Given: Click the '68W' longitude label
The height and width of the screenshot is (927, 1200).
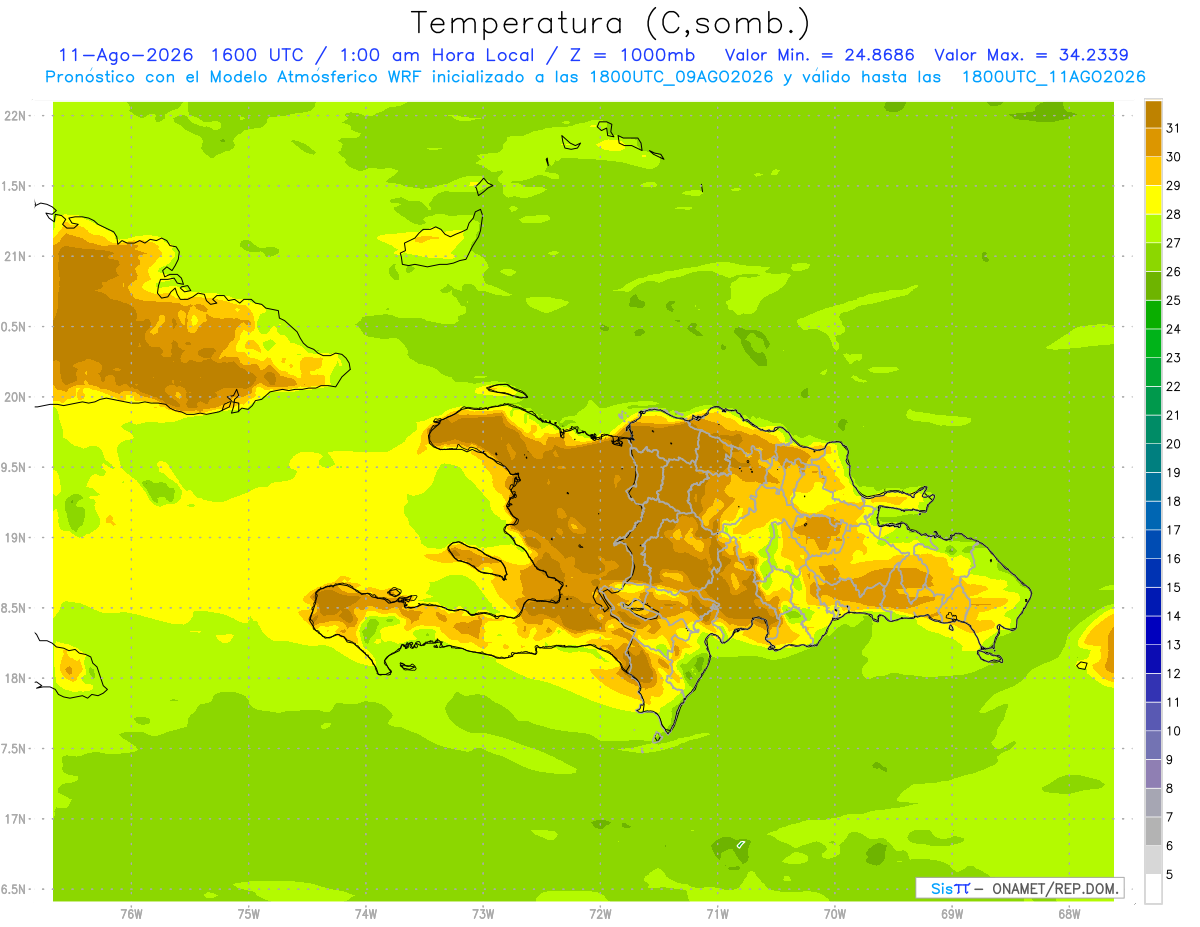Looking at the screenshot, I should coord(1068,914).
